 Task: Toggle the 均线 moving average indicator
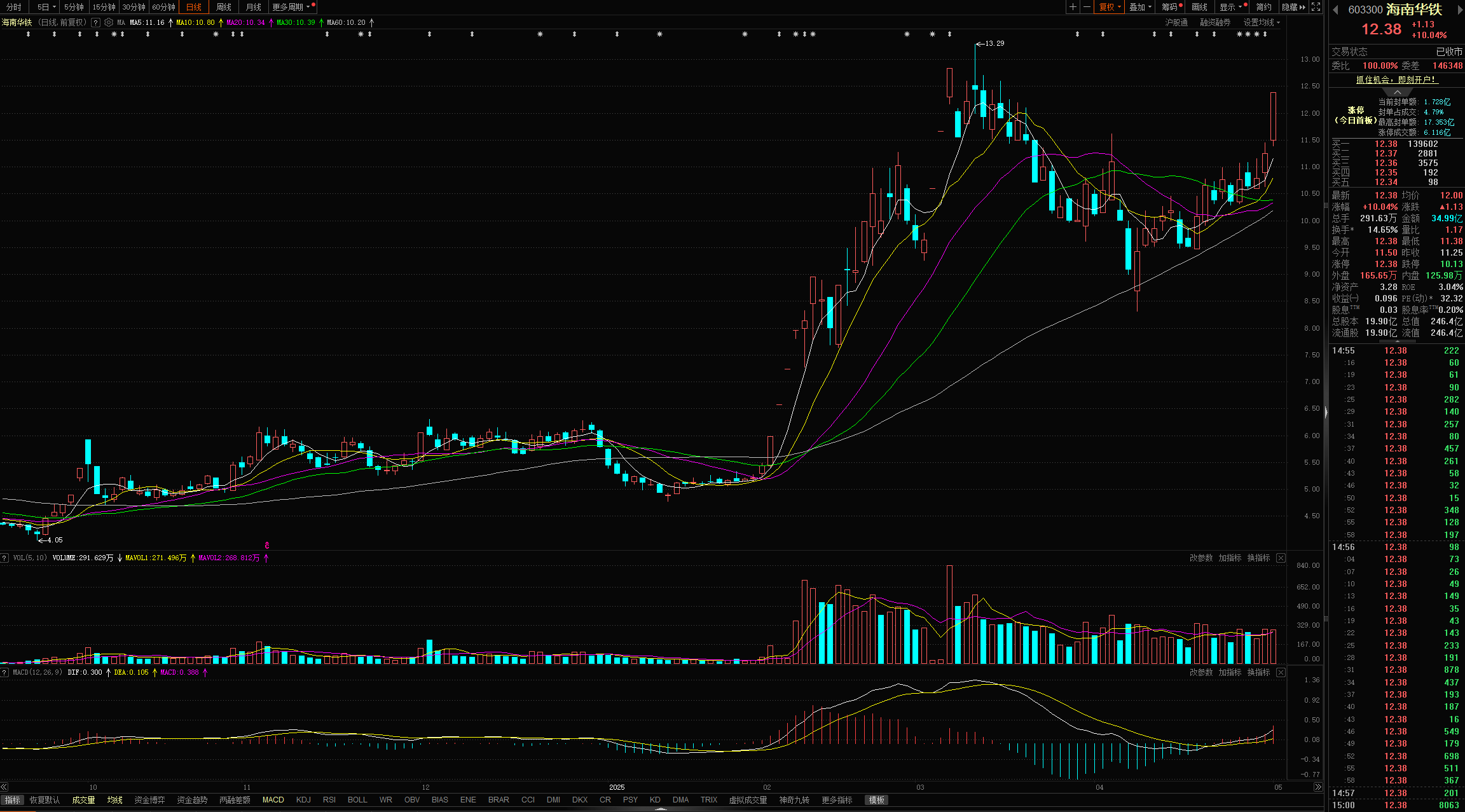pyautogui.click(x=115, y=800)
